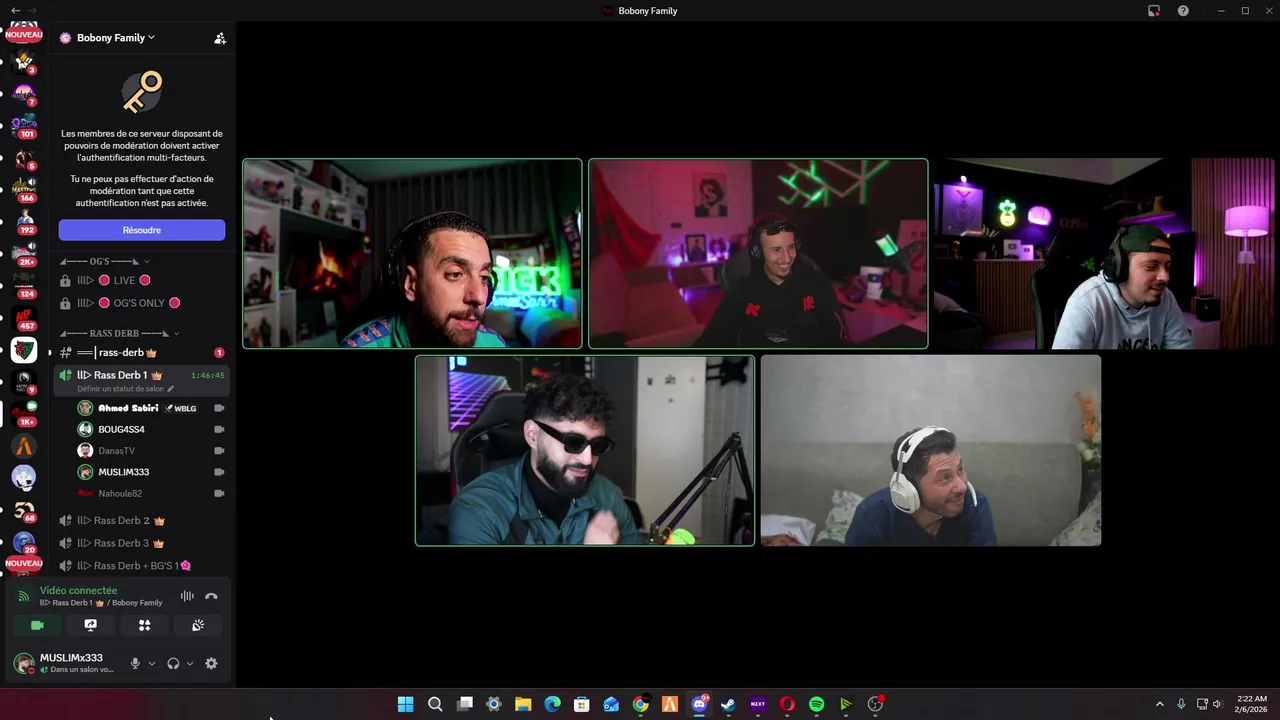Viewport: 1280px width, 720px height.
Task: Click camera icon next to Ahmed Sabiri
Action: [x=219, y=408]
